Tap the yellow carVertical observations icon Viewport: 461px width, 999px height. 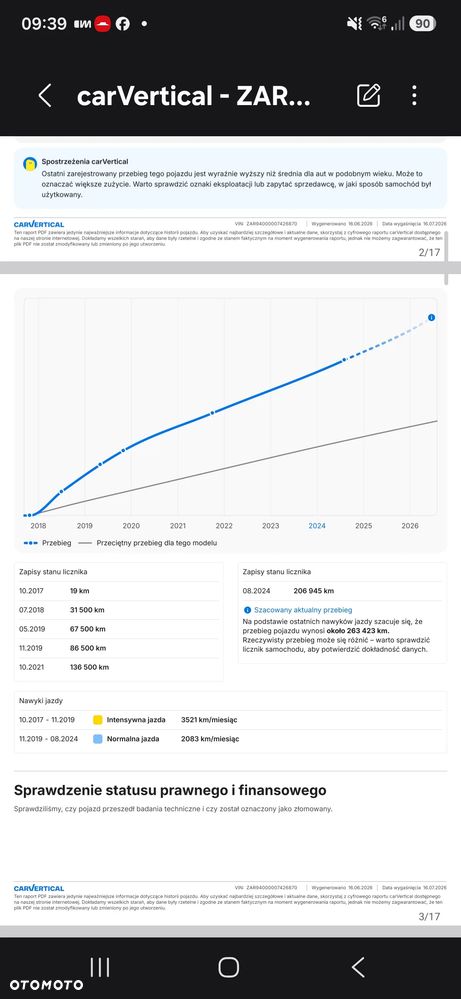tap(29, 164)
